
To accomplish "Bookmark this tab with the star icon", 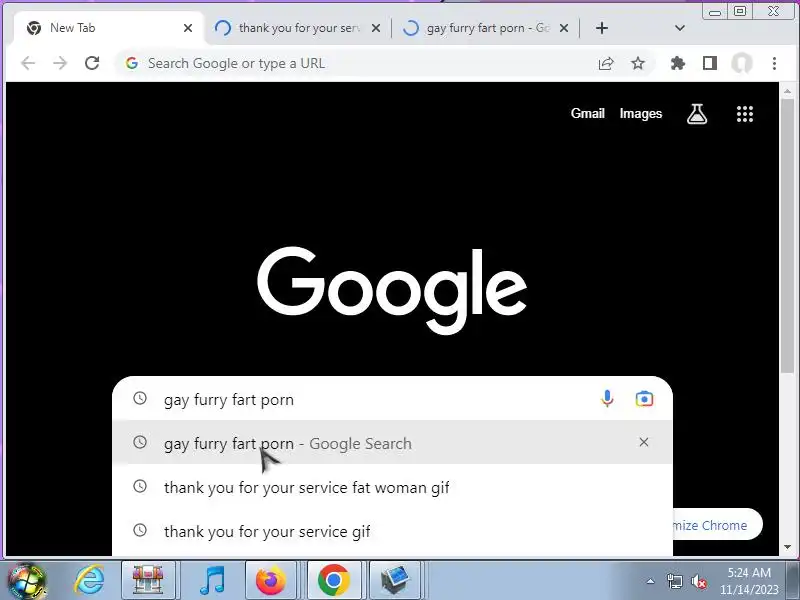I will point(638,63).
